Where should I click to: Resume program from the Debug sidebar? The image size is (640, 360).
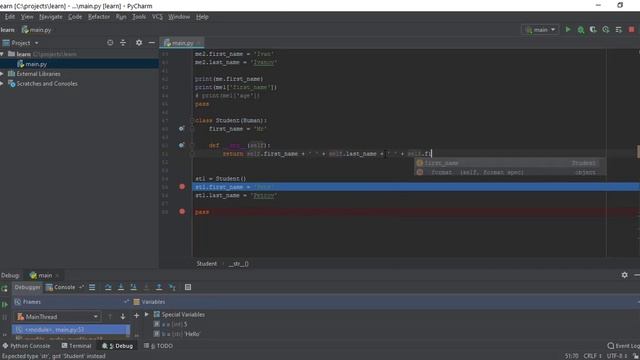(4, 304)
